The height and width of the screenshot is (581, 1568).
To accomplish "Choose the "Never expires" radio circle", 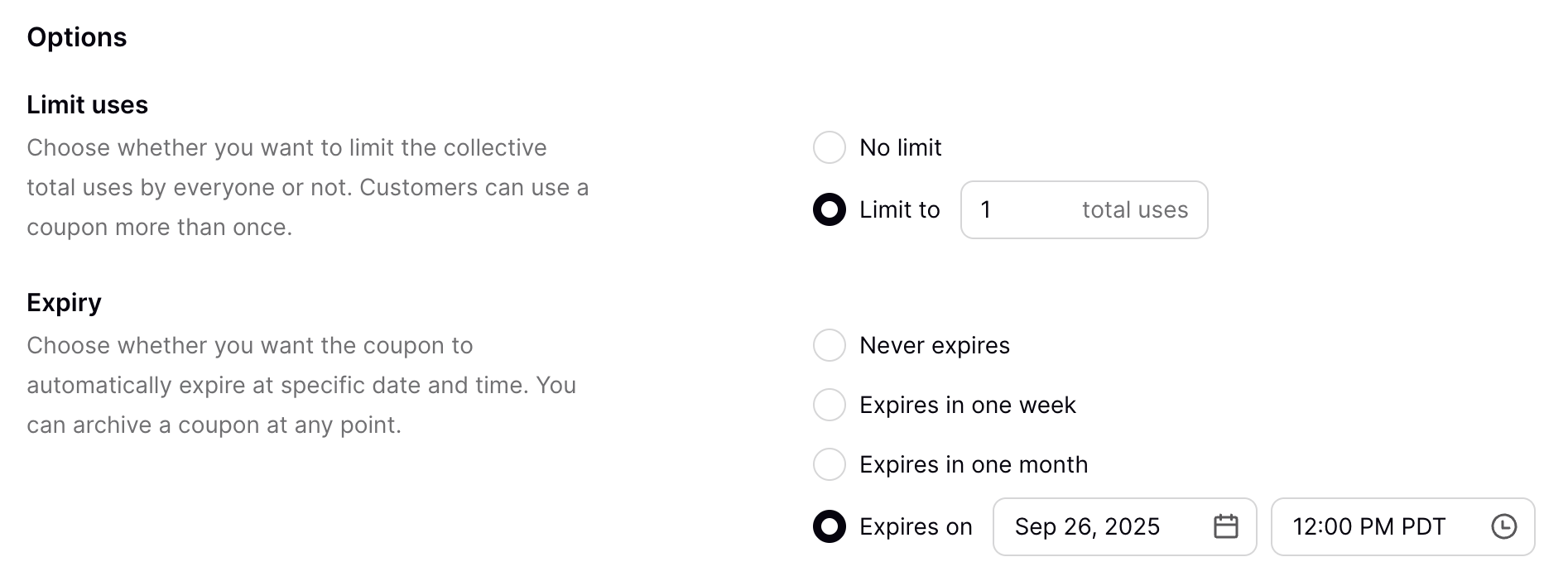I will pyautogui.click(x=830, y=345).
